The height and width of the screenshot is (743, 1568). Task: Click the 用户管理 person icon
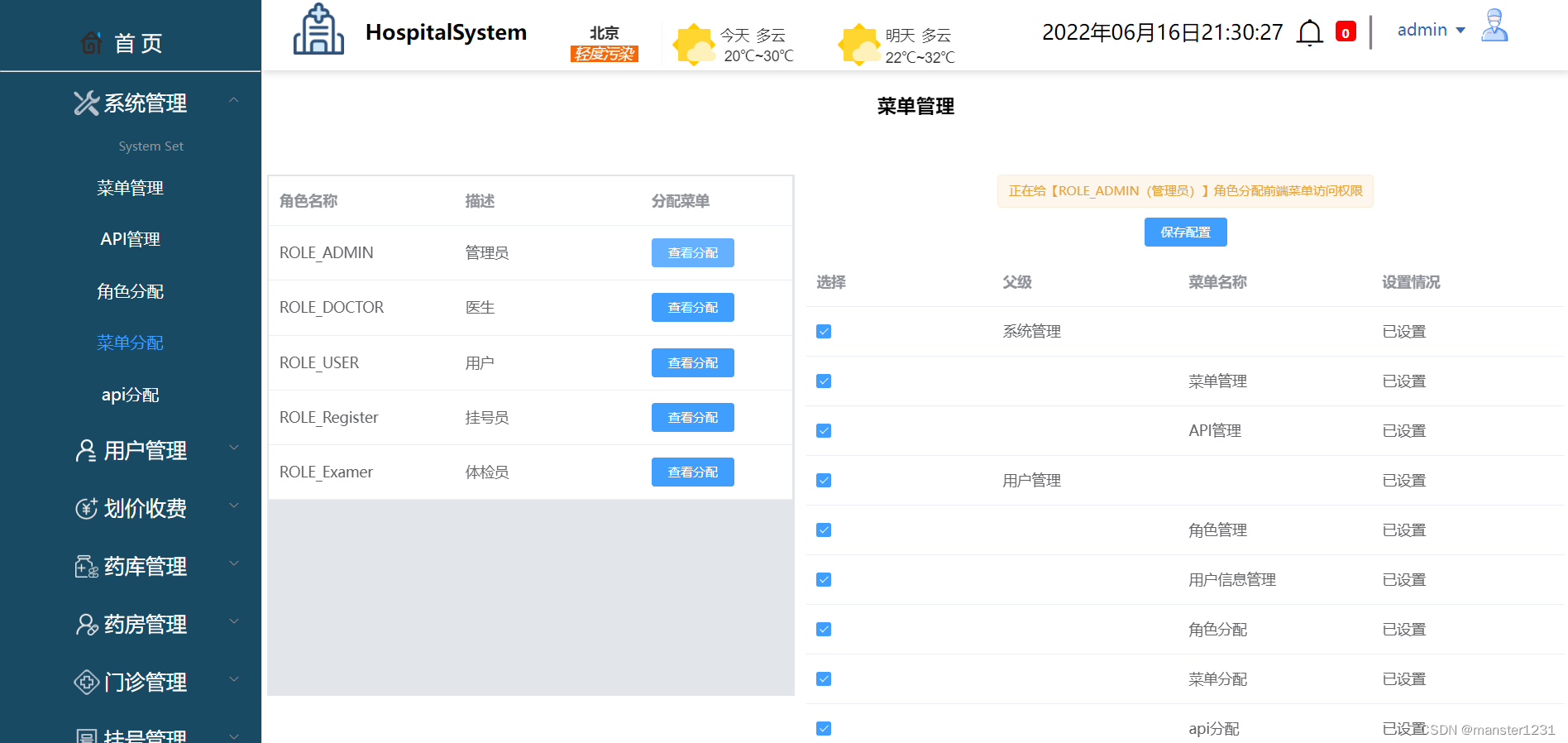coord(86,450)
